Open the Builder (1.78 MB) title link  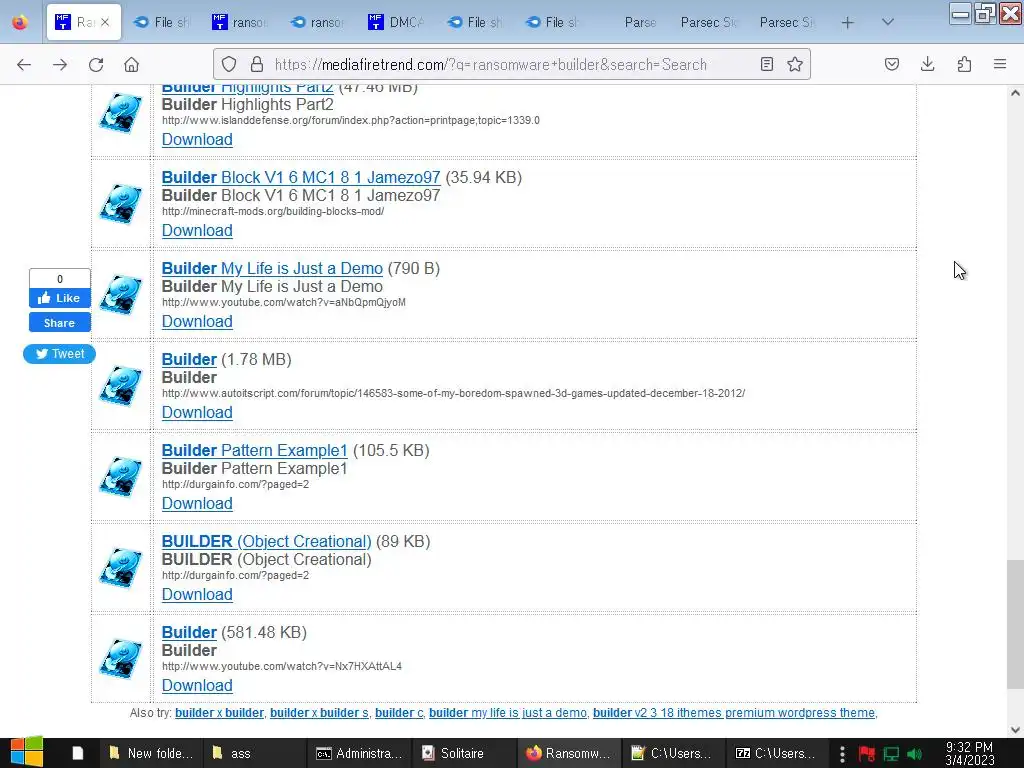click(189, 359)
